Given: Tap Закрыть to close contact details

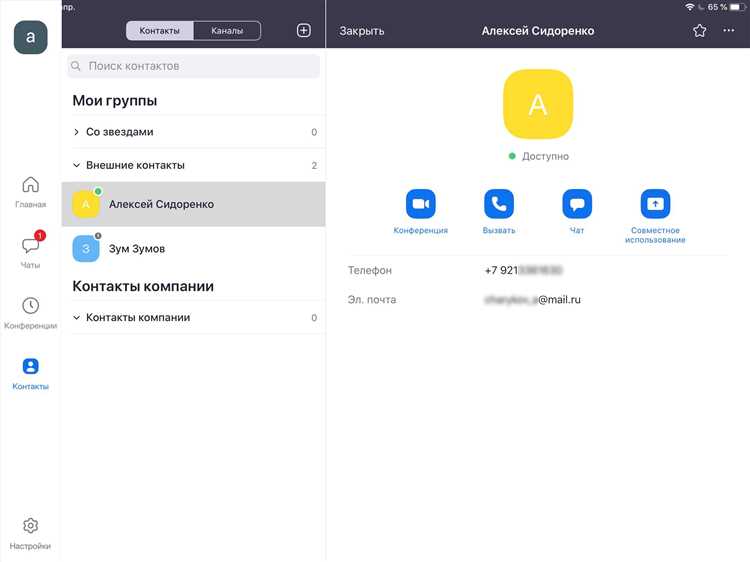Looking at the screenshot, I should point(362,31).
